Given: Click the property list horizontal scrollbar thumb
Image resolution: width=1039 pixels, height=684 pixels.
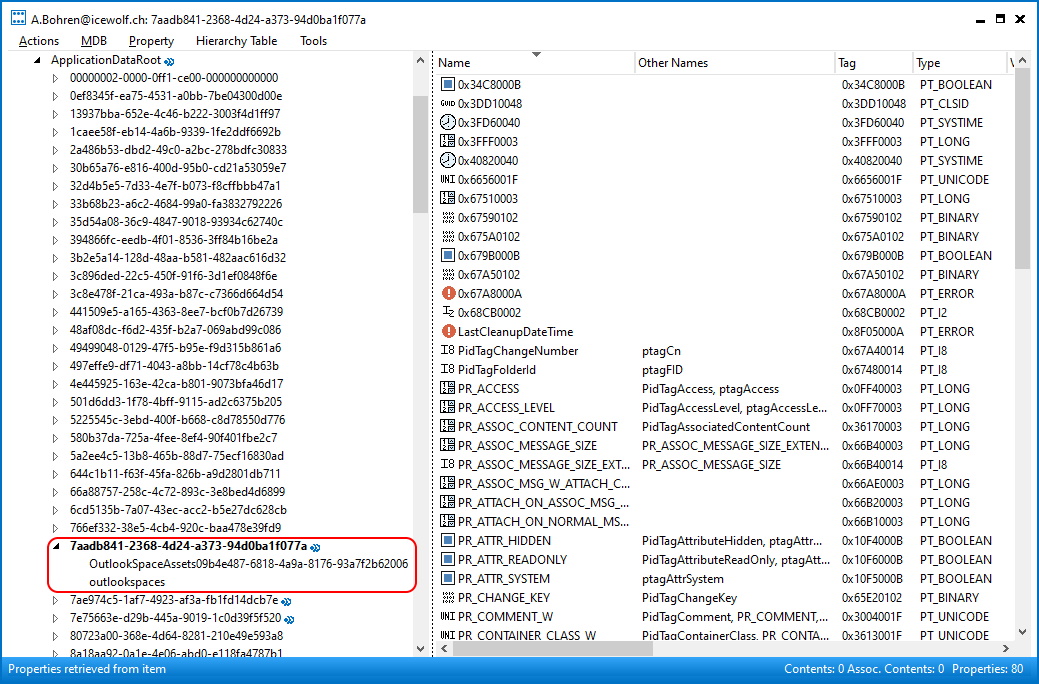Looking at the screenshot, I should [553, 648].
